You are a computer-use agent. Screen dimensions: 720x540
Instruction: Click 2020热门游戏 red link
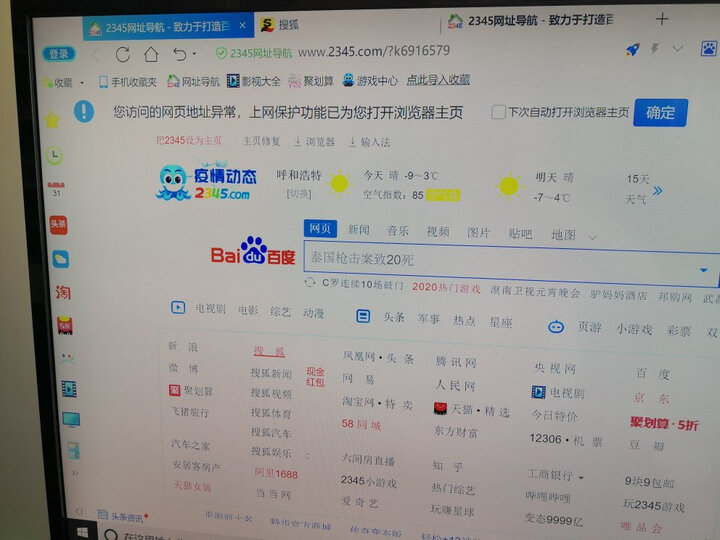446,288
